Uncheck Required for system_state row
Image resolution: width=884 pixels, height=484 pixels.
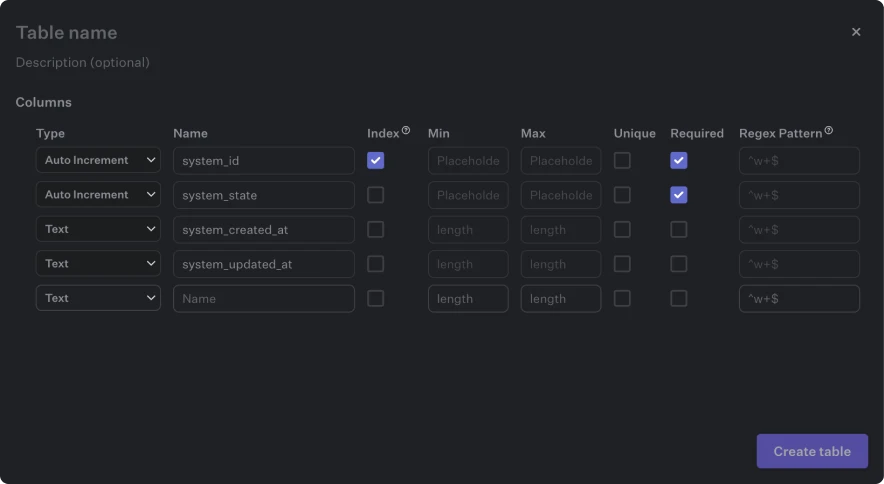click(679, 195)
